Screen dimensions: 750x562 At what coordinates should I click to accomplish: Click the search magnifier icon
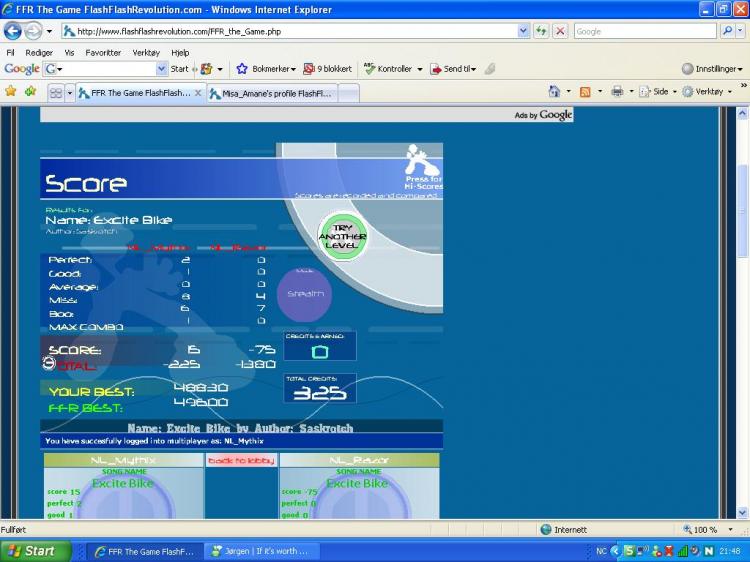[728, 31]
